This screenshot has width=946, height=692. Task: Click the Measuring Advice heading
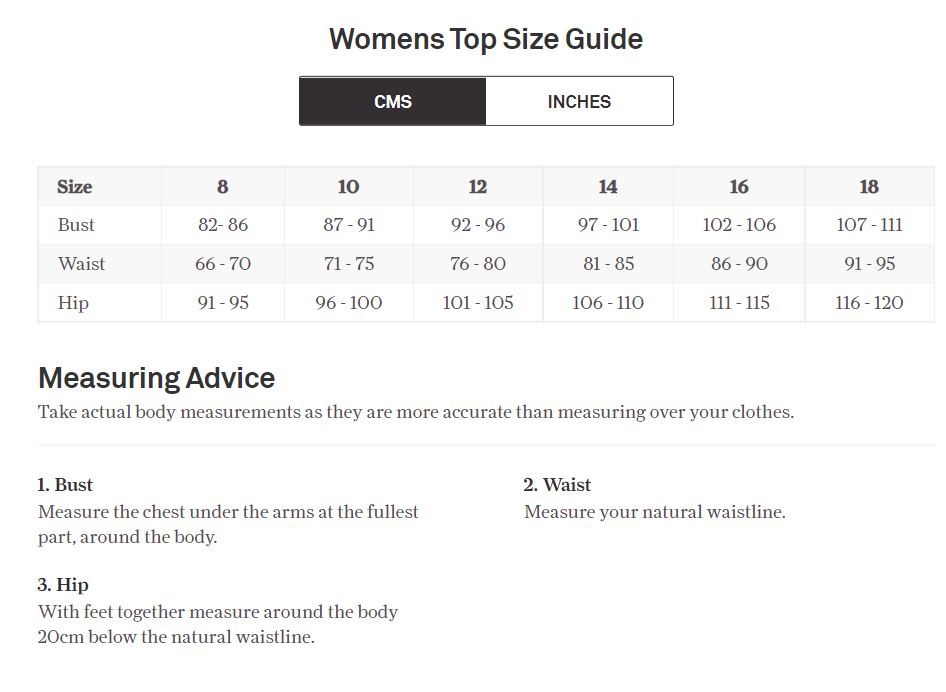coord(156,378)
